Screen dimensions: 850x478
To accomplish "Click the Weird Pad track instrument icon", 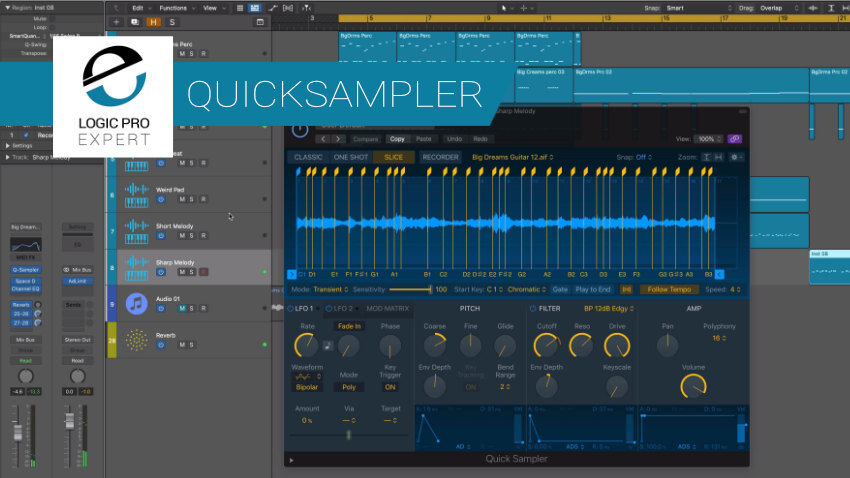I will pos(136,195).
